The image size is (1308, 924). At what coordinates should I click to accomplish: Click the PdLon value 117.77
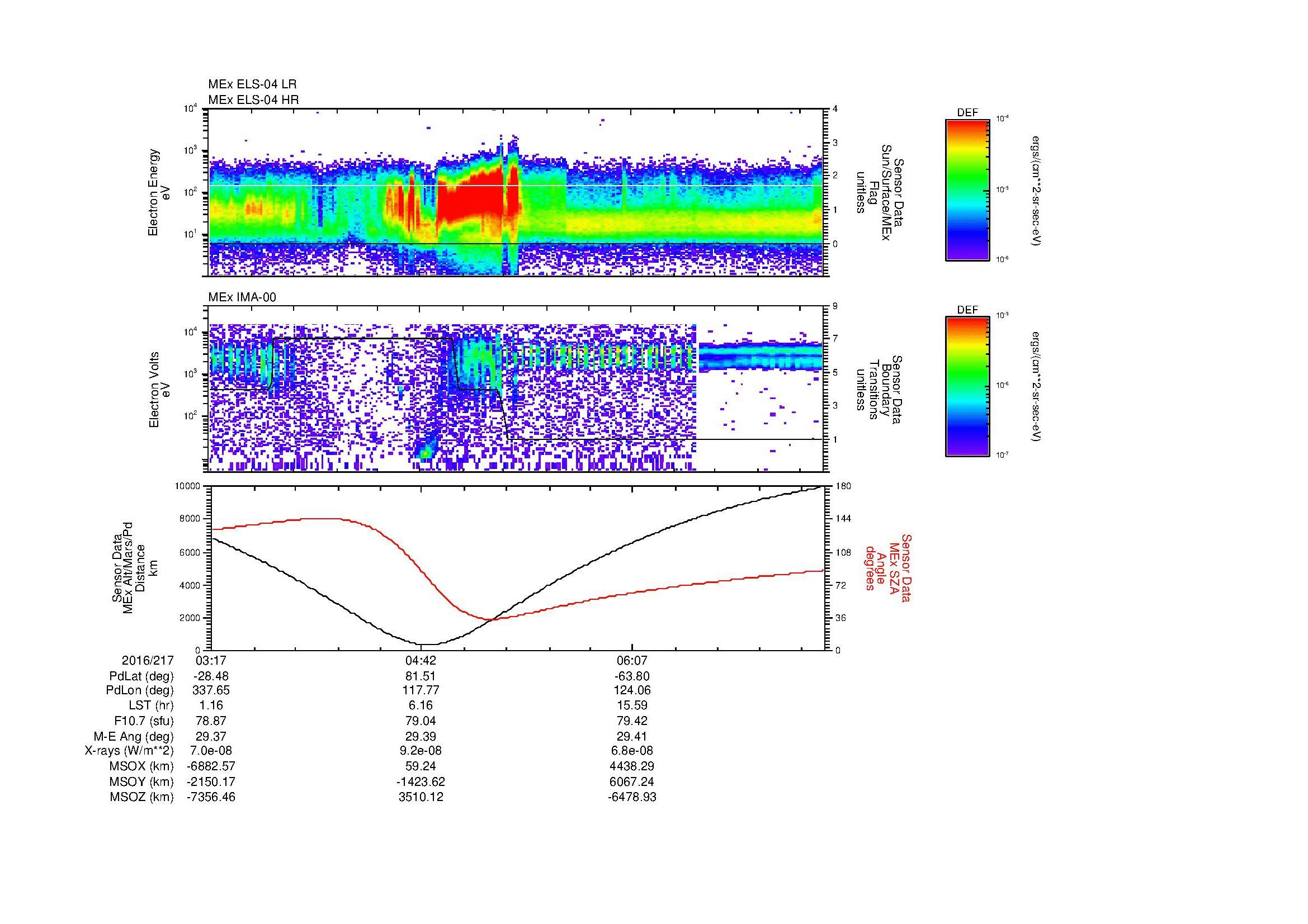point(421,690)
